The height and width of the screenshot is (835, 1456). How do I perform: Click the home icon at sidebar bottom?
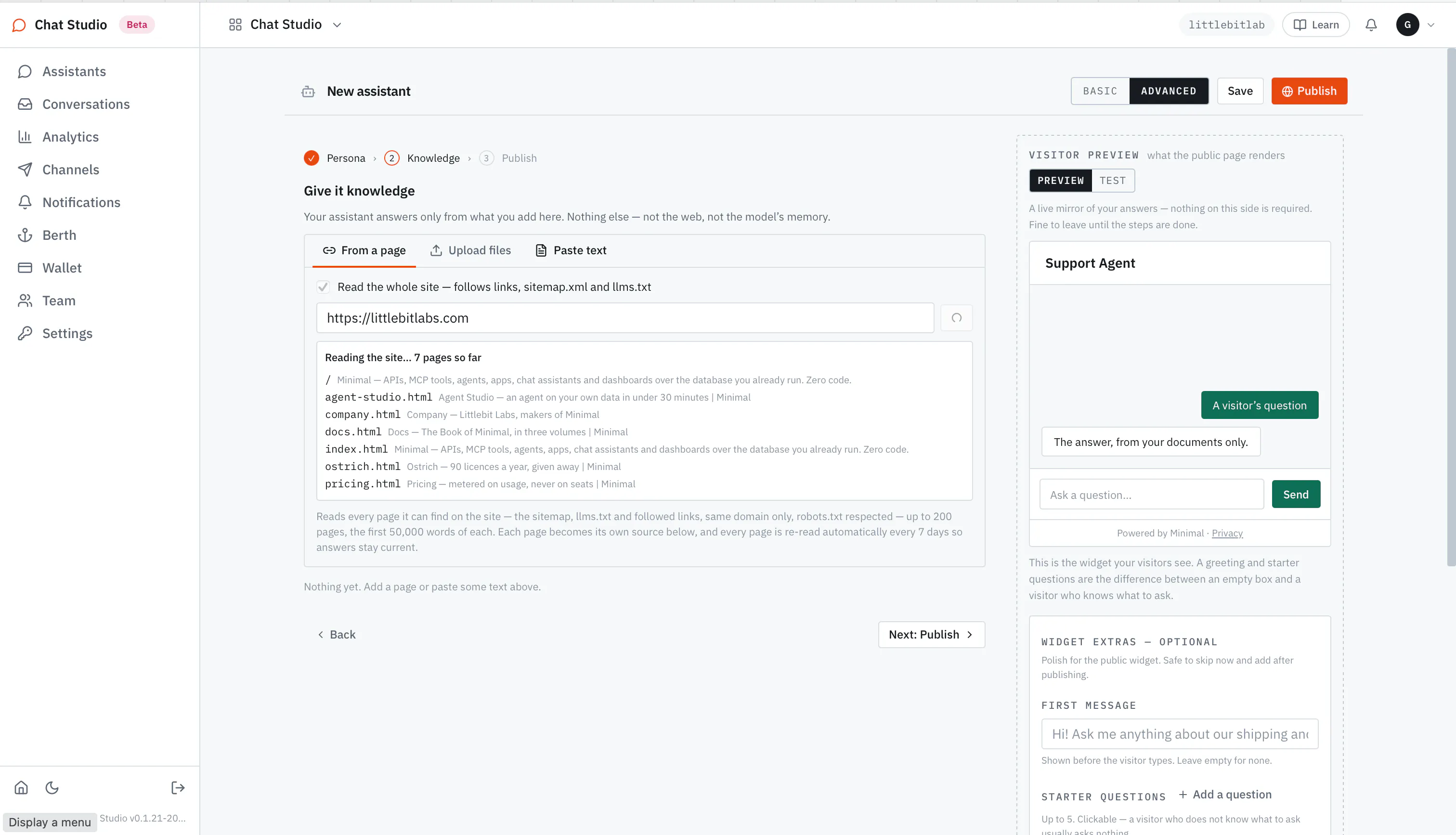pos(21,787)
